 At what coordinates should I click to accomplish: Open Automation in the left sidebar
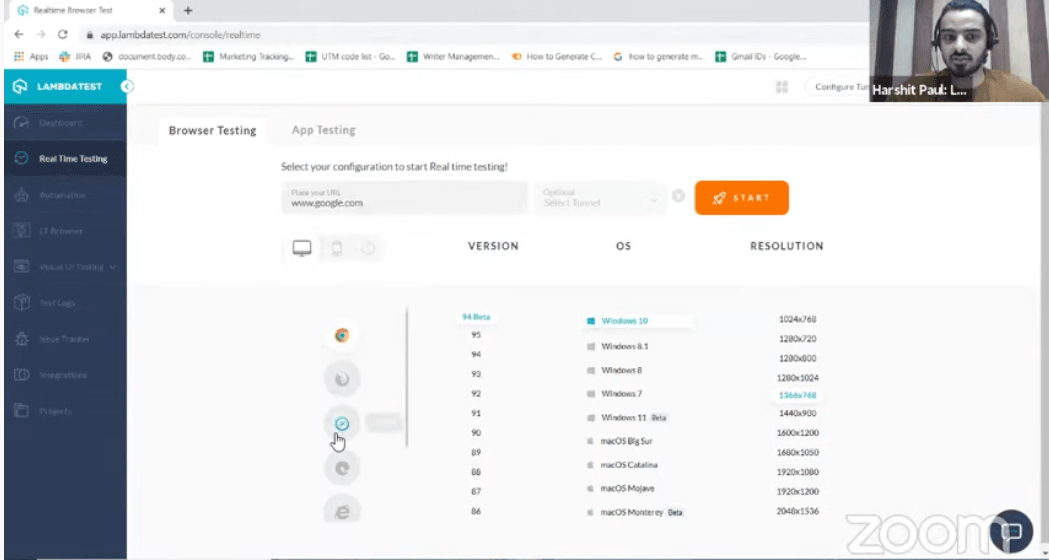pos(62,195)
